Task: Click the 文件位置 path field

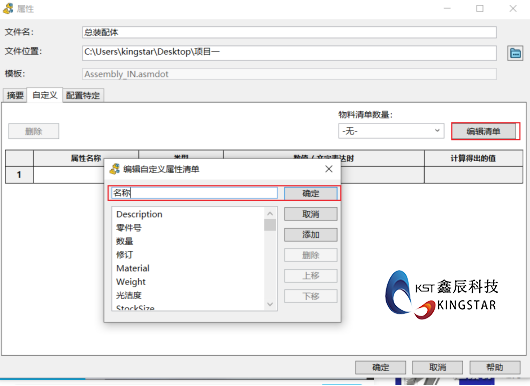Action: click(289, 53)
